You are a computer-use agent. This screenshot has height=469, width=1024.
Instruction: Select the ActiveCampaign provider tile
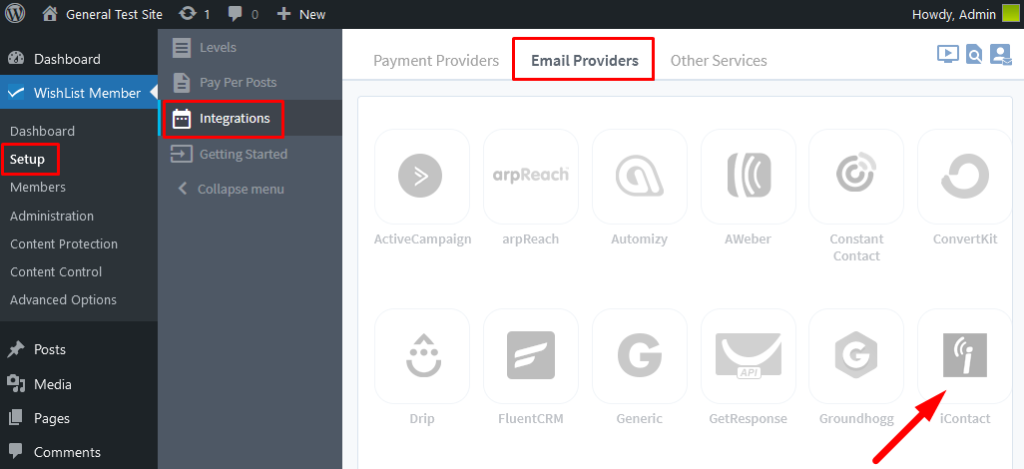pos(421,177)
